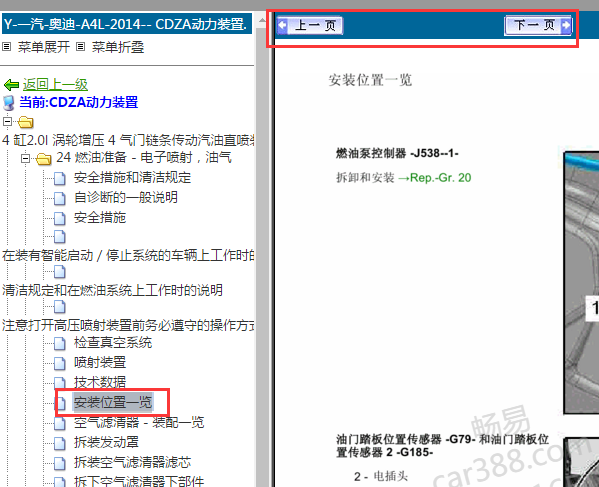Click document icon beside 拆装发动罩

[x=60, y=443]
